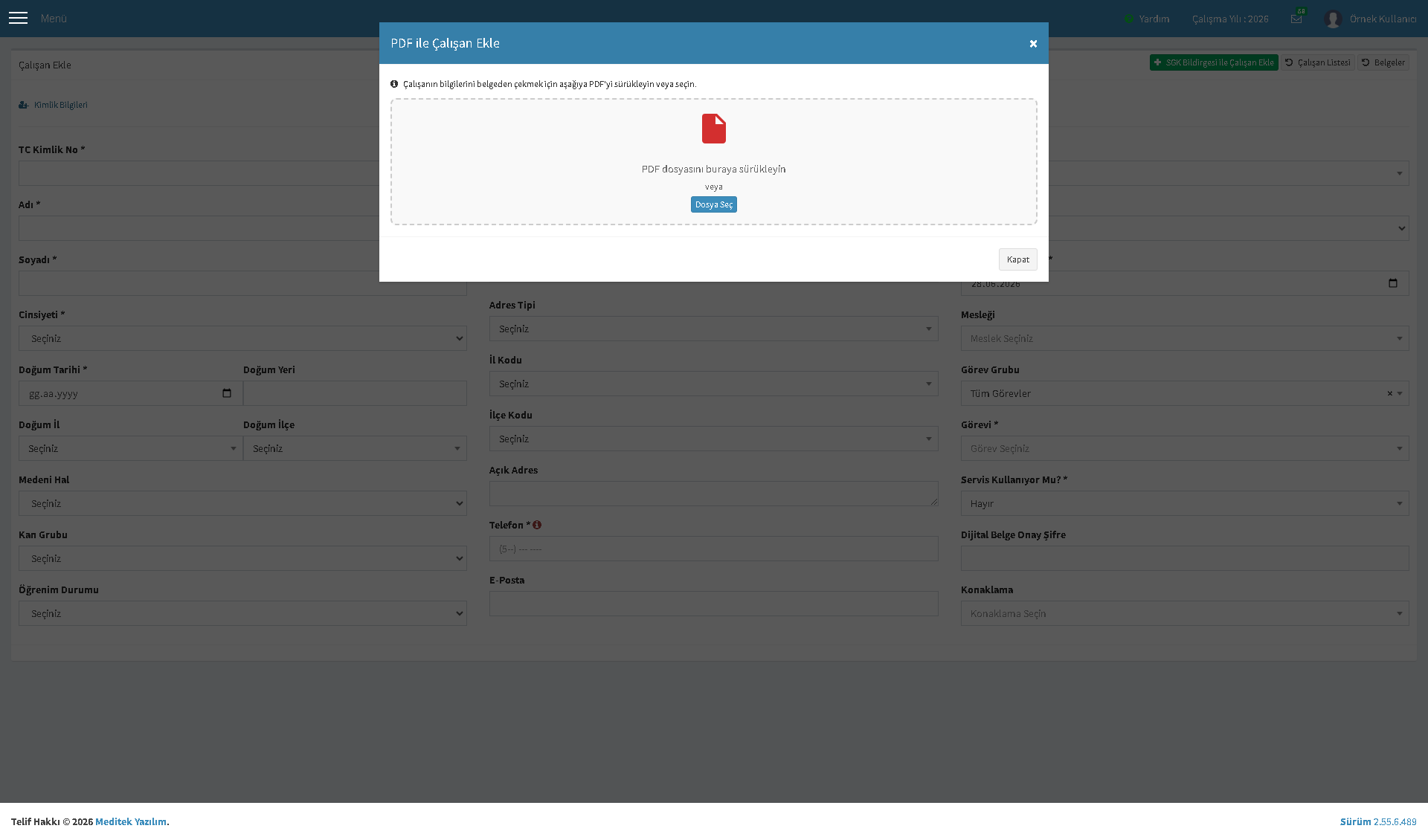Screen dimensions: 1428x840
Task: Open the mail notifications icon
Action: point(1296,19)
